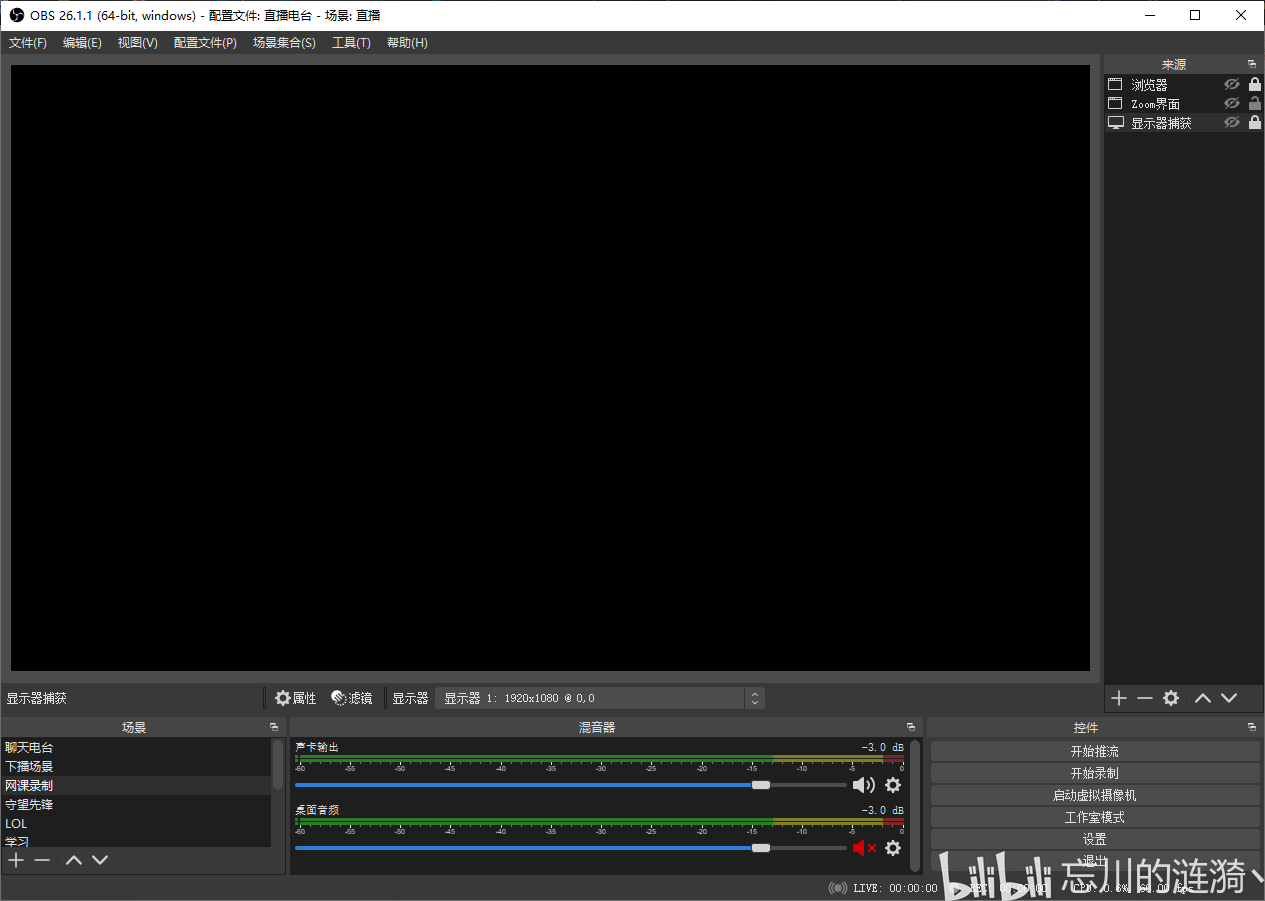The height and width of the screenshot is (901, 1265).
Task: Open the 文件(F) menu
Action: tap(28, 43)
